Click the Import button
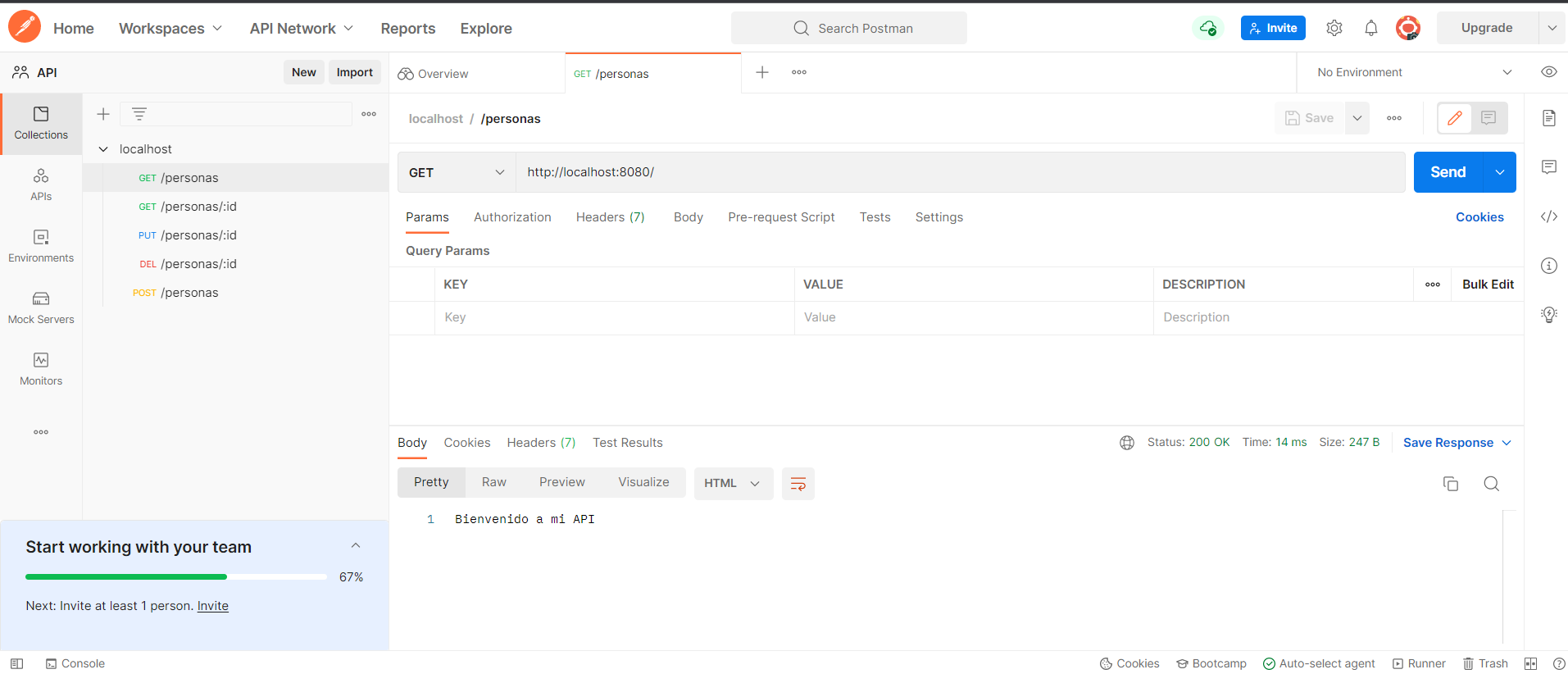The height and width of the screenshot is (674, 1568). (355, 72)
